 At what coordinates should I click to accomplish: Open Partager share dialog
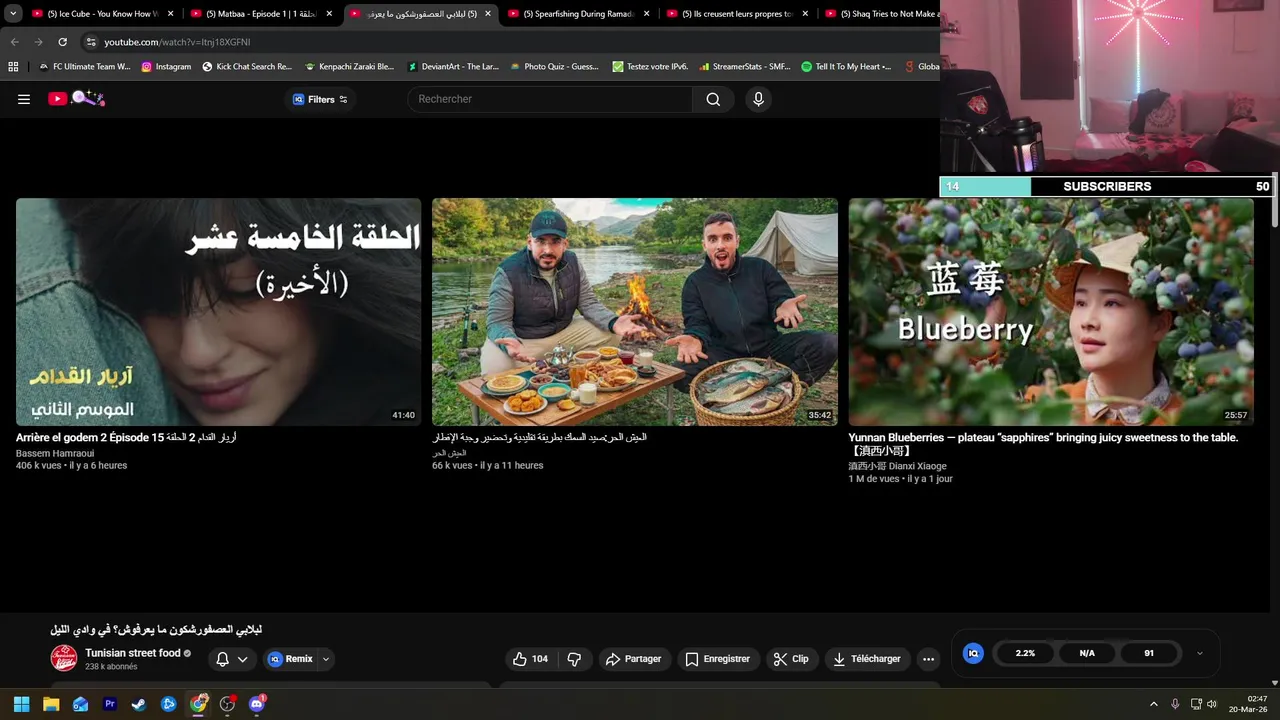pyautogui.click(x=634, y=659)
